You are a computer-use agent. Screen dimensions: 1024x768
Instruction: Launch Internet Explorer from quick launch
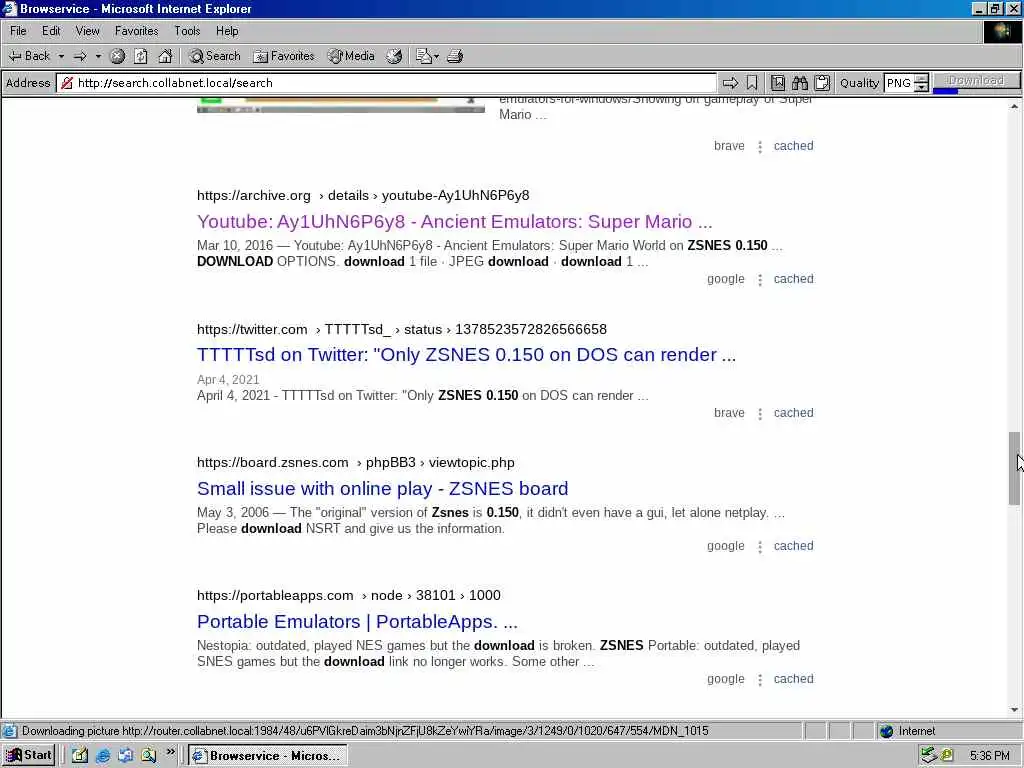tap(103, 756)
